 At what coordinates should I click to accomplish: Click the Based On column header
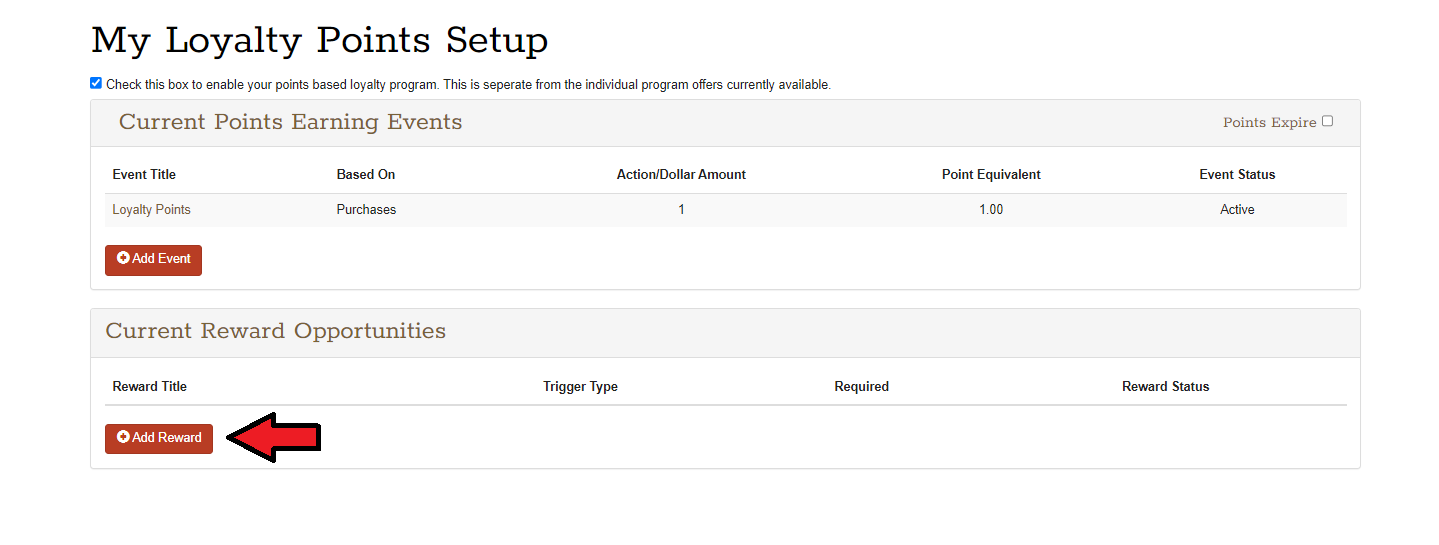coord(366,175)
